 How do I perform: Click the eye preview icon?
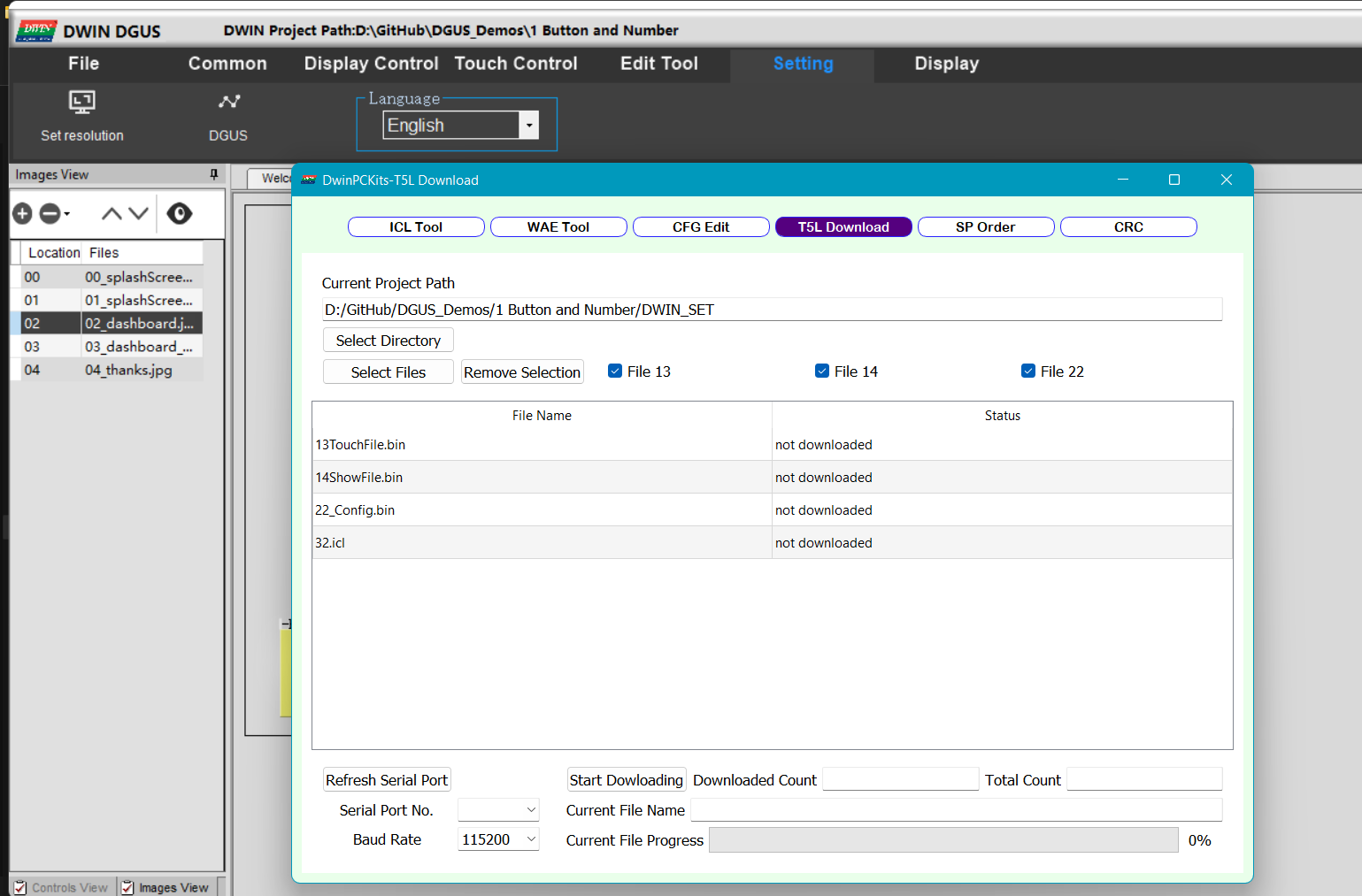[180, 213]
